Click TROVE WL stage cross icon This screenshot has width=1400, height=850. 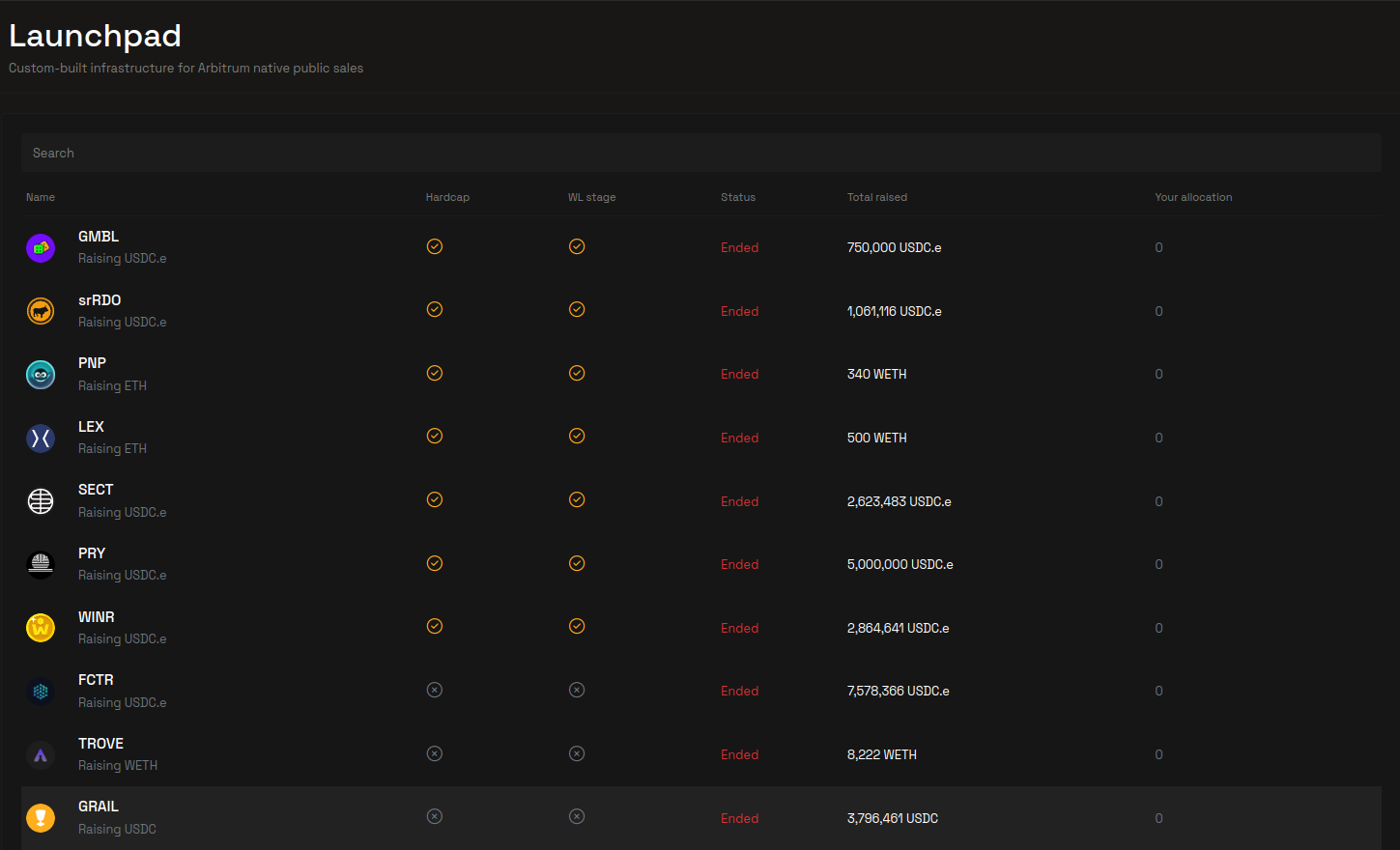tap(577, 753)
